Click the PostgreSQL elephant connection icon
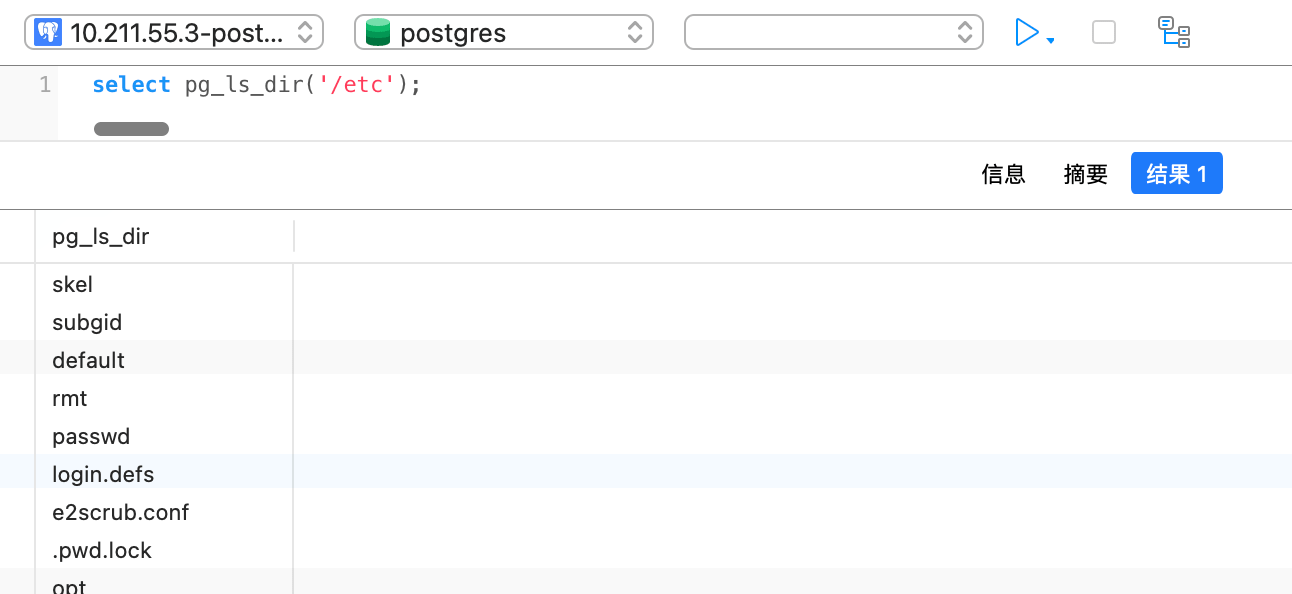1292x594 pixels. coord(48,32)
